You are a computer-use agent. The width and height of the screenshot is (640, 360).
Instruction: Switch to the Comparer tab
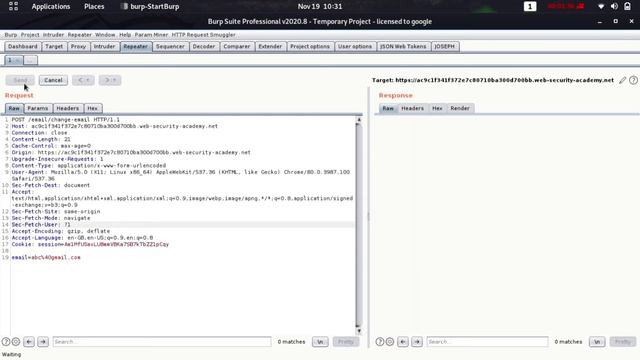(237, 47)
